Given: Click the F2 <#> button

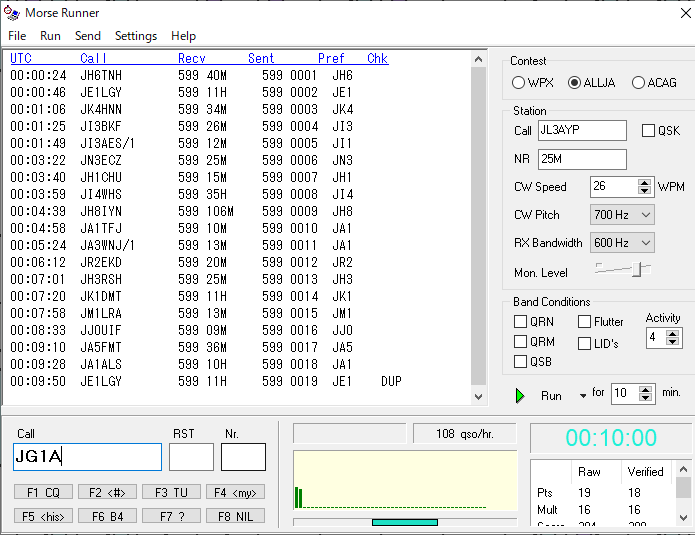Looking at the screenshot, I should pos(107,492).
